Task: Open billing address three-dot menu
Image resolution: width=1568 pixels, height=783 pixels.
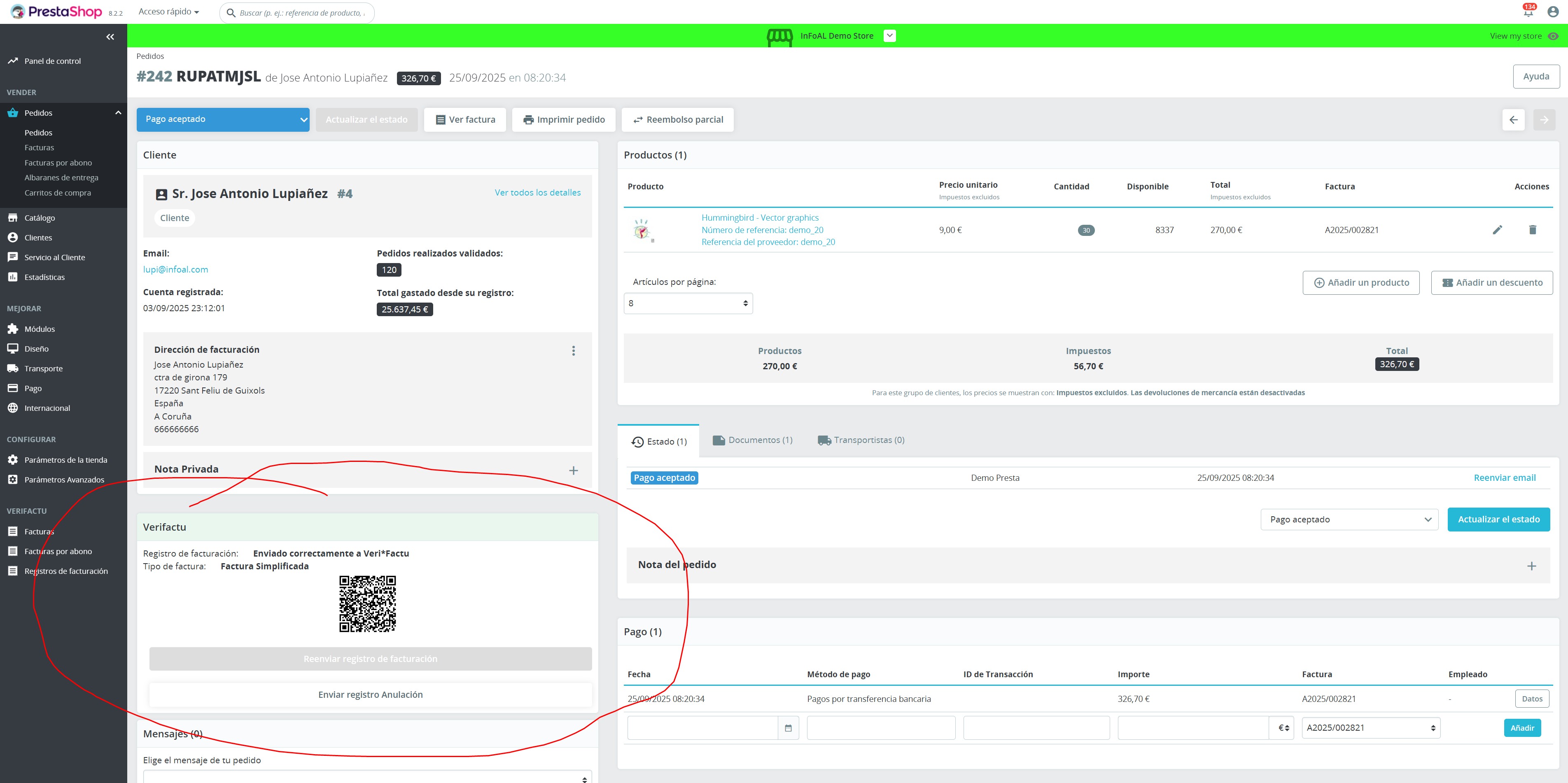Action: click(574, 350)
